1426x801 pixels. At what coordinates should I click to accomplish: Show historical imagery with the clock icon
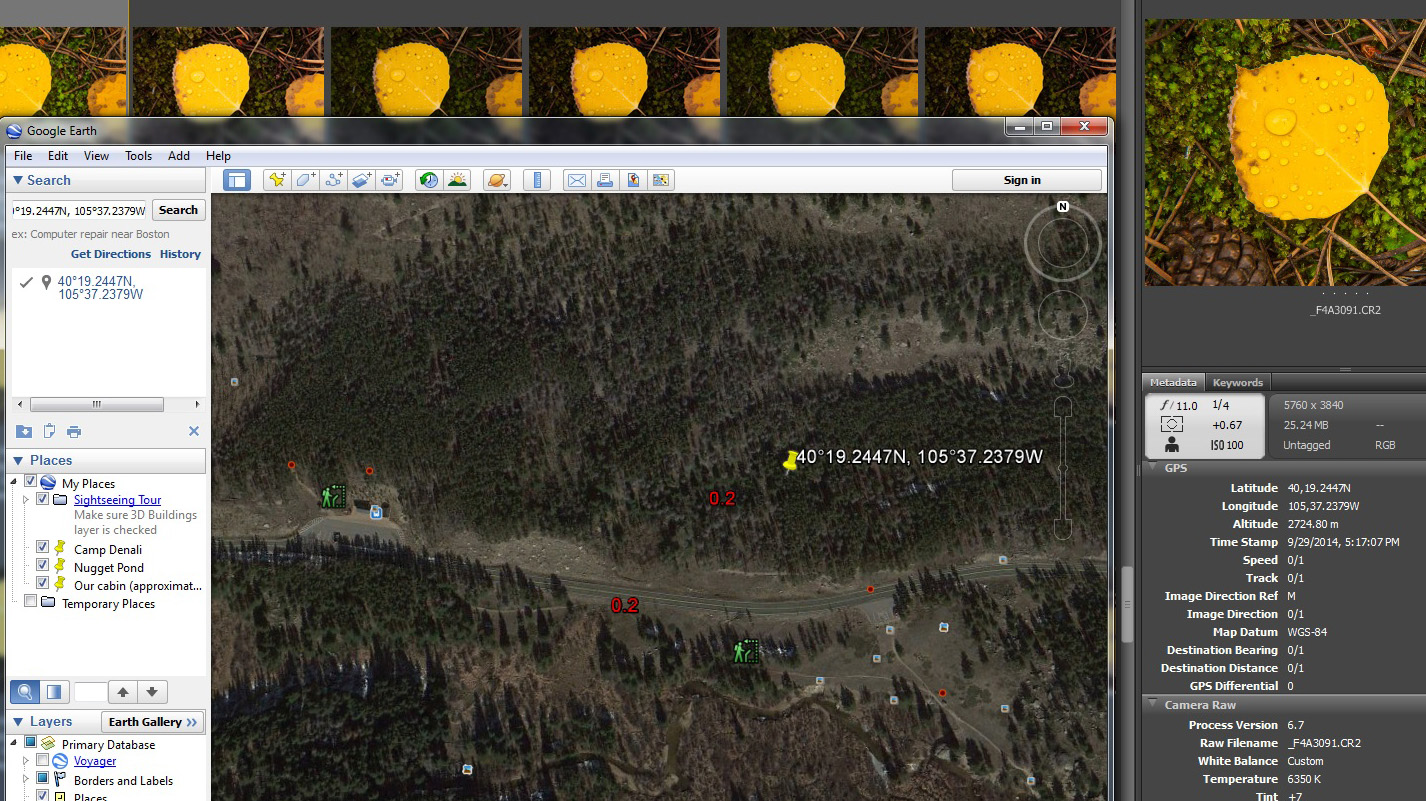coord(429,180)
